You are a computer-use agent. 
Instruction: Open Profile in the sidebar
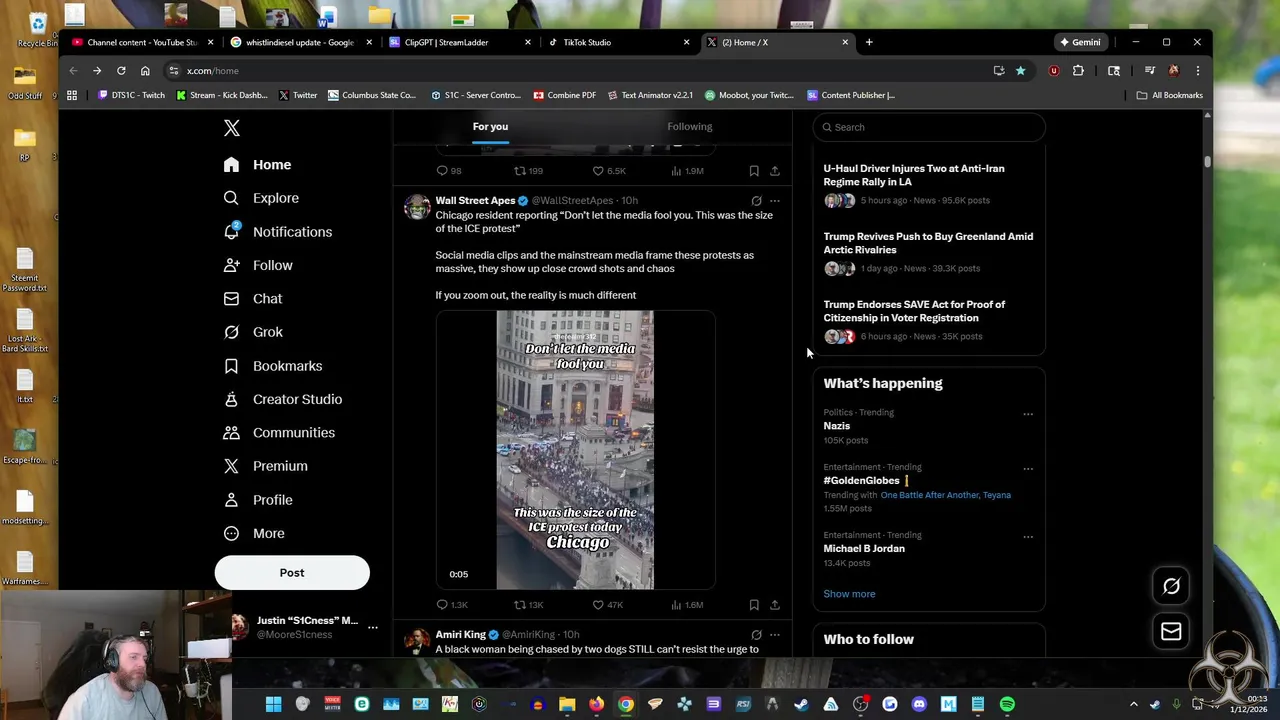click(x=259, y=500)
